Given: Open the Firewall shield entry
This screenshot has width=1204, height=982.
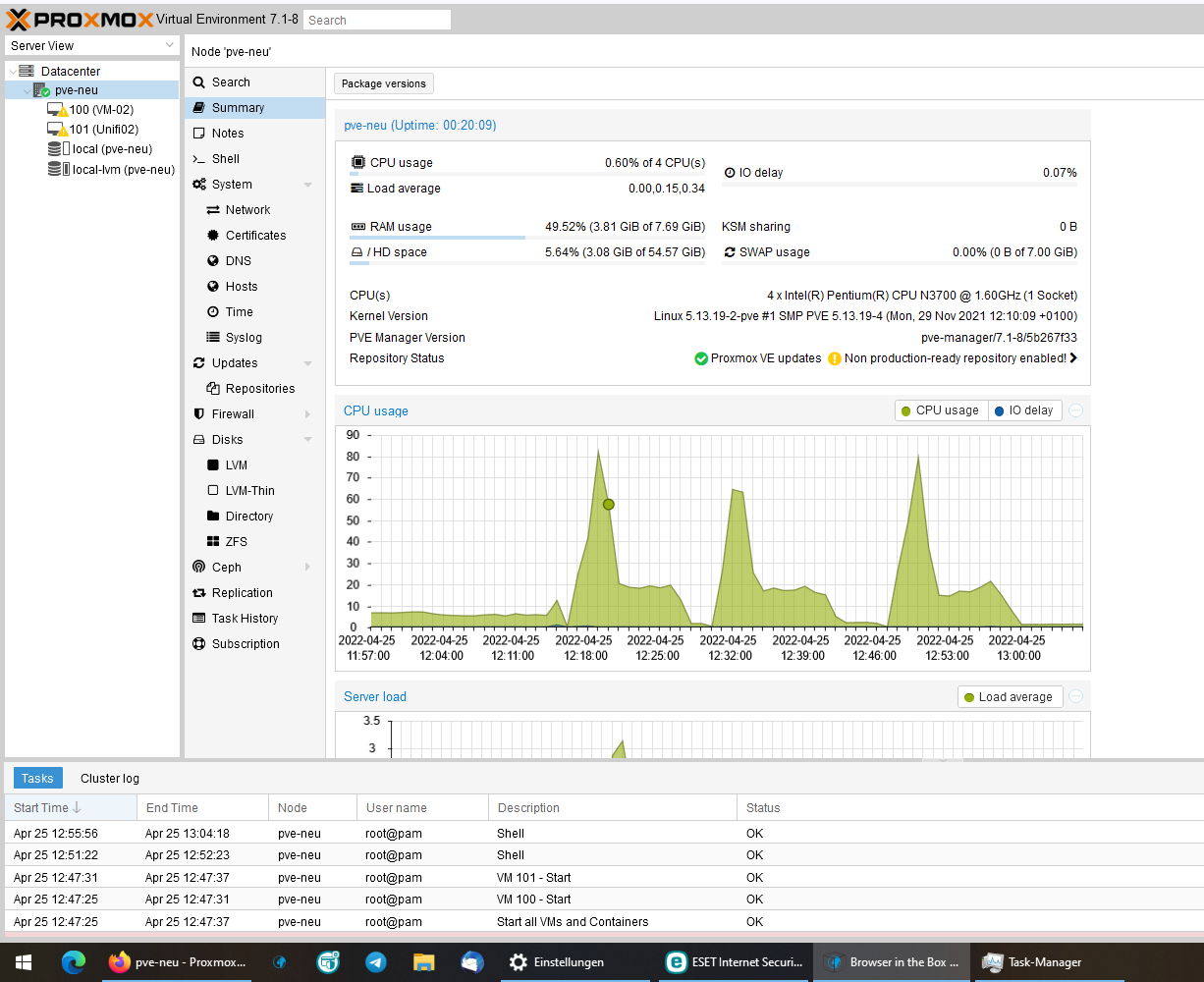Looking at the screenshot, I should [254, 414].
